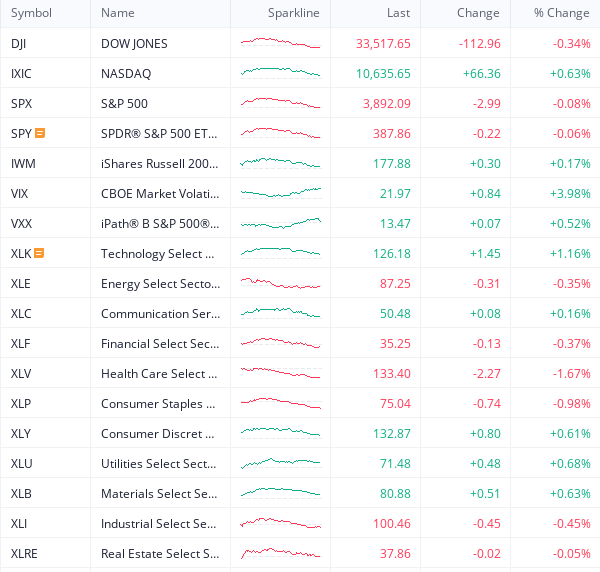Click the change value -2.27

click(x=487, y=373)
